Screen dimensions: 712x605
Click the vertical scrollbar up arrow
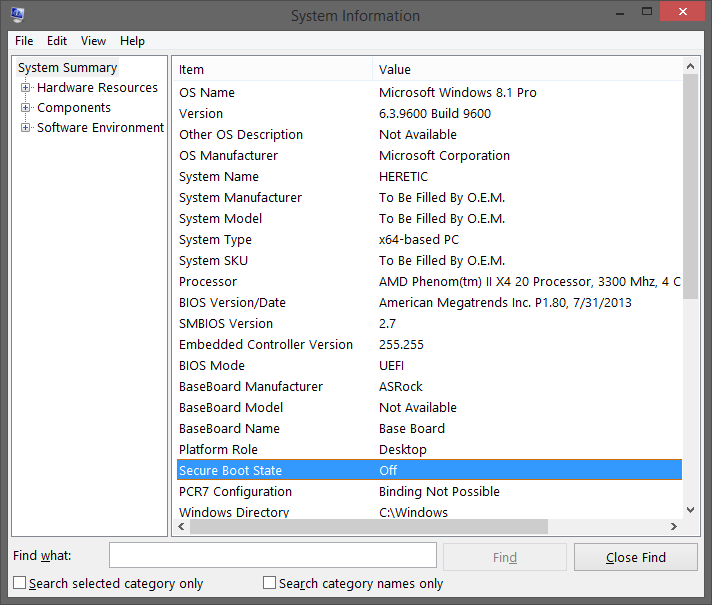(690, 66)
